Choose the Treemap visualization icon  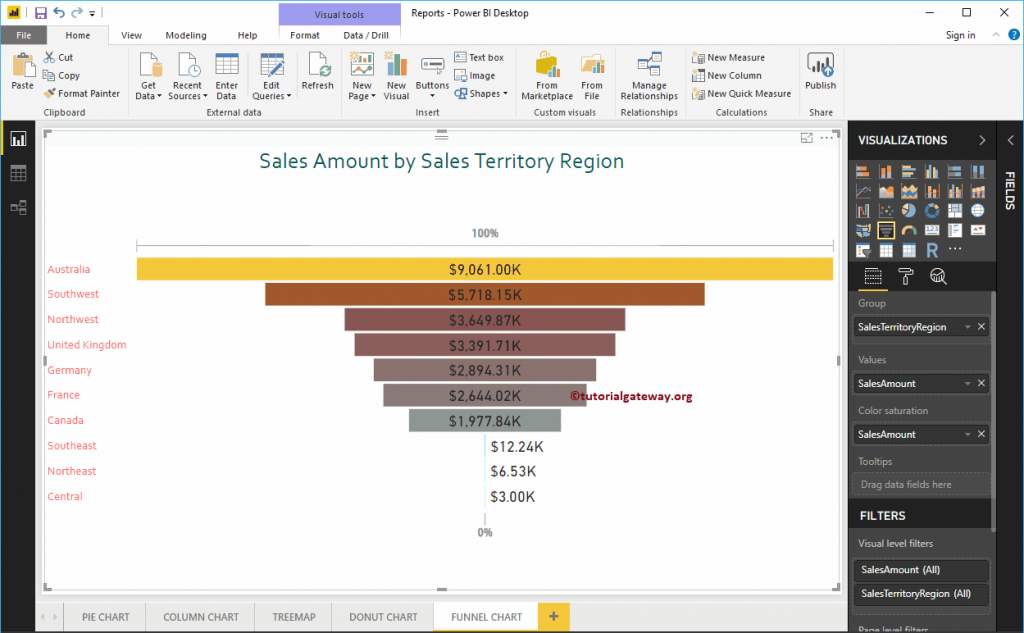pos(955,211)
